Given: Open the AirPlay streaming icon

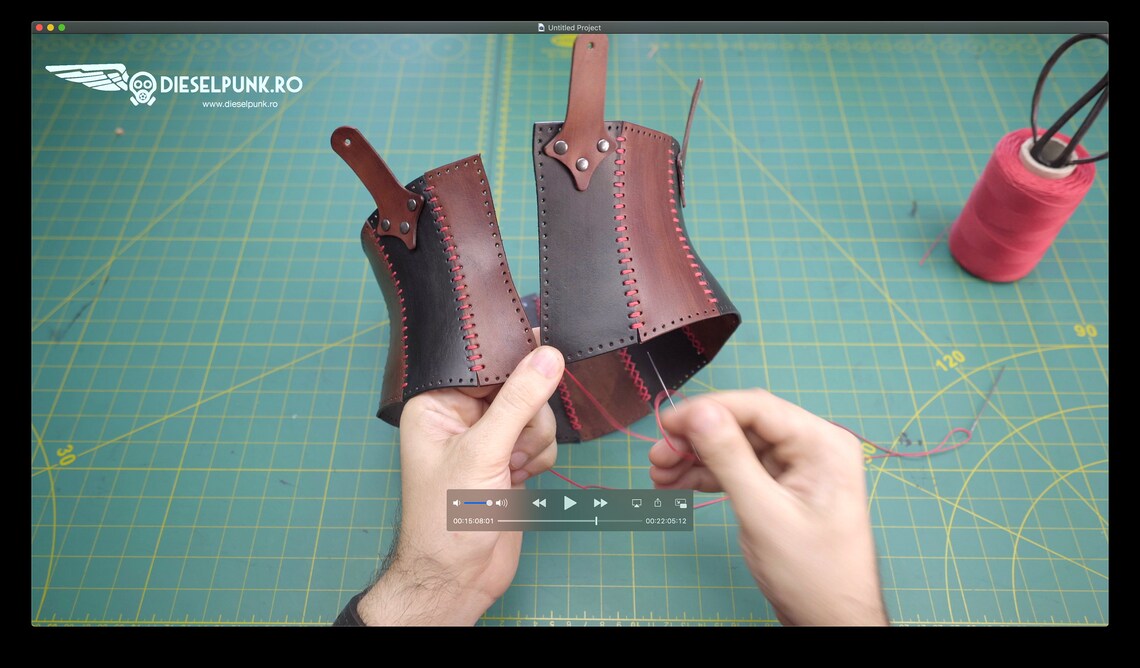Looking at the screenshot, I should tap(636, 503).
